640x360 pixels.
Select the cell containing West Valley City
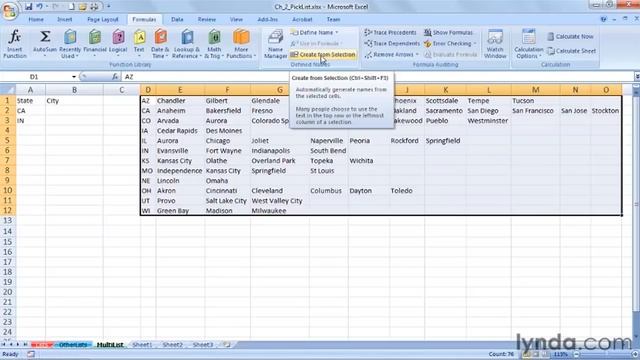point(279,201)
